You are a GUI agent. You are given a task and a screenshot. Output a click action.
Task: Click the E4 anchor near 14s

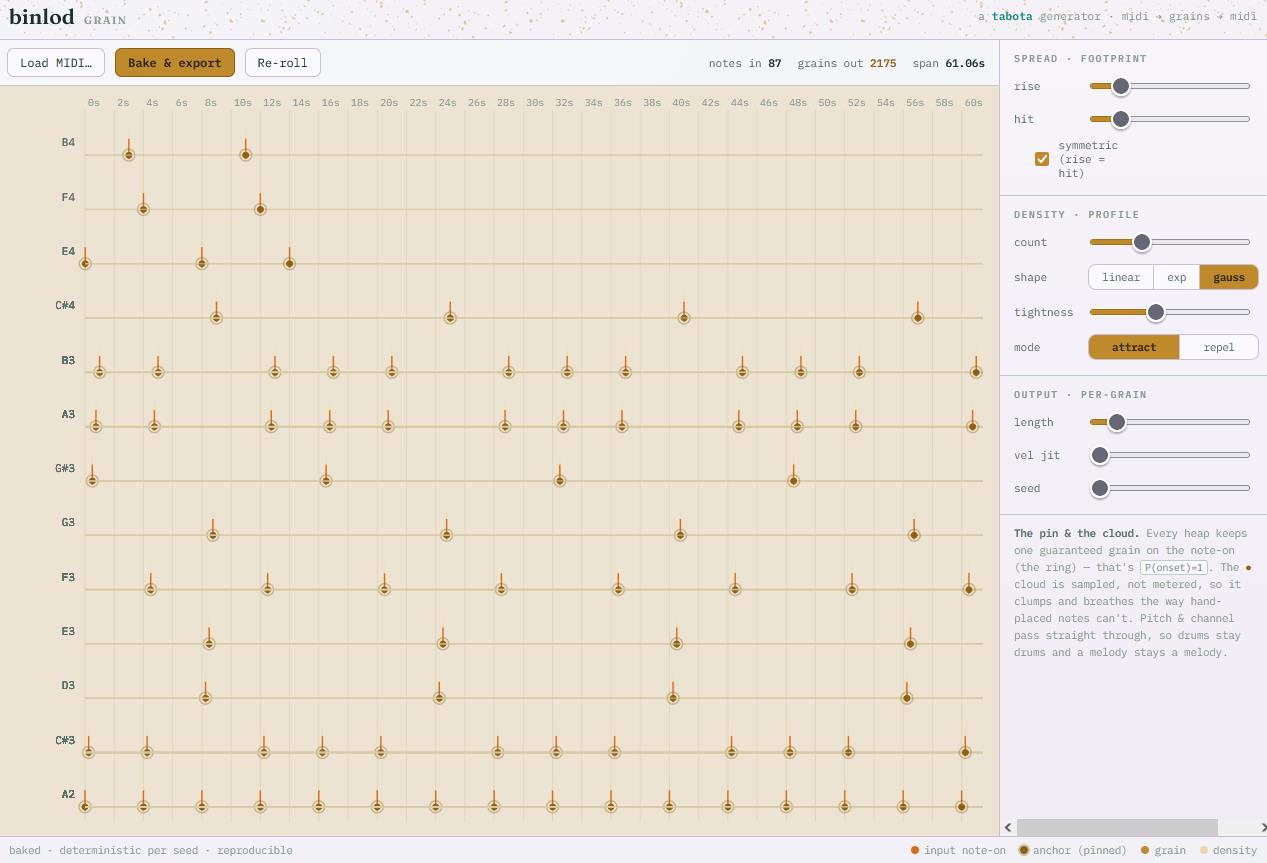290,264
